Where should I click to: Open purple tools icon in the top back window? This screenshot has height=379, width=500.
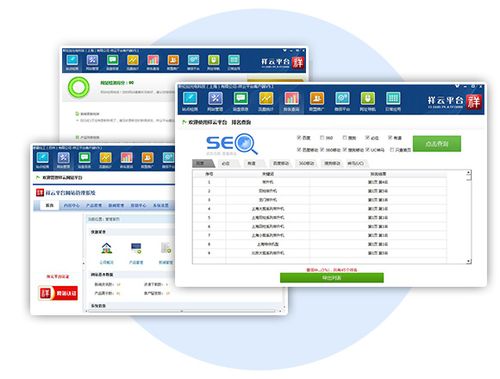[92, 60]
